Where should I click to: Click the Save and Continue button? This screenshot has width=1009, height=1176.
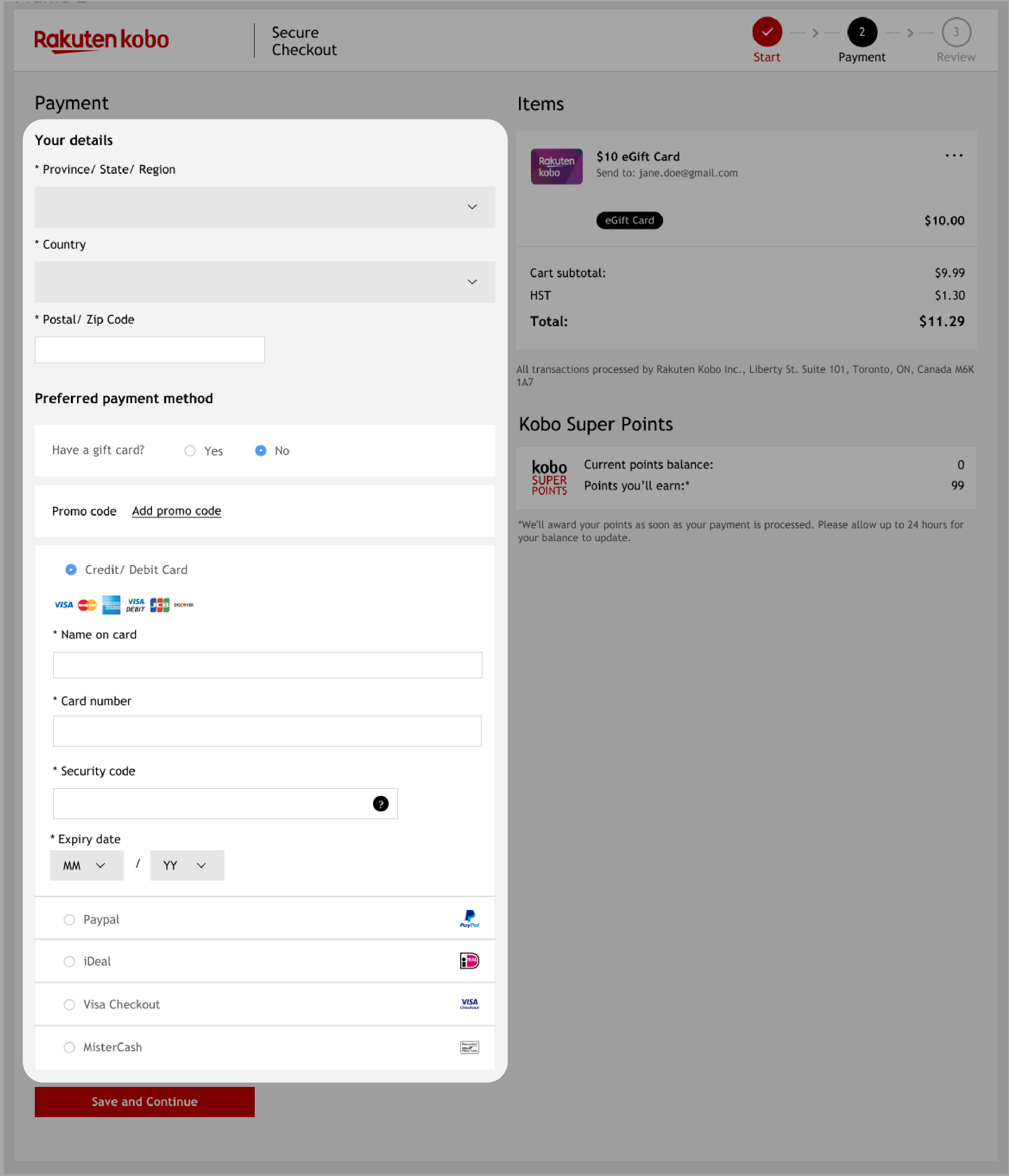(144, 1101)
